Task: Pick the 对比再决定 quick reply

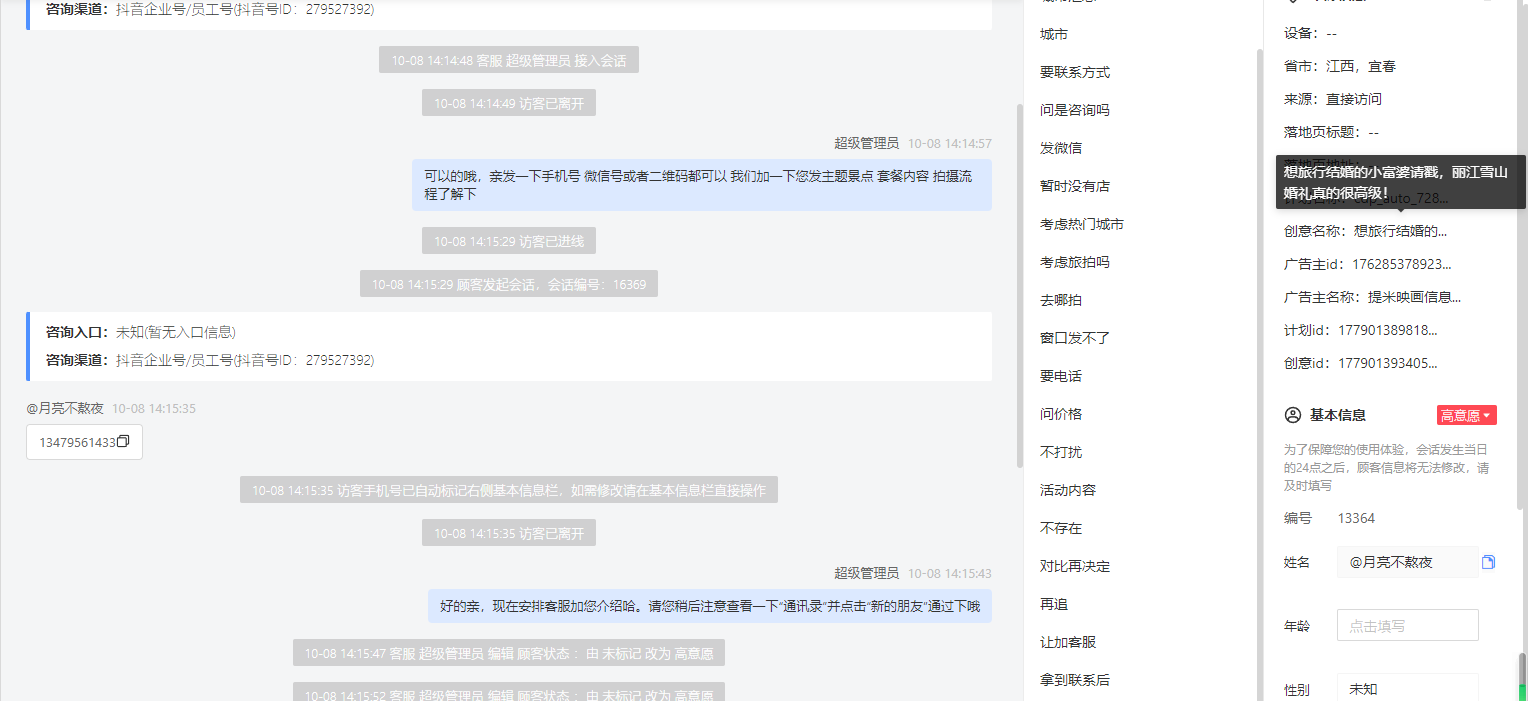Action: pos(1075,566)
